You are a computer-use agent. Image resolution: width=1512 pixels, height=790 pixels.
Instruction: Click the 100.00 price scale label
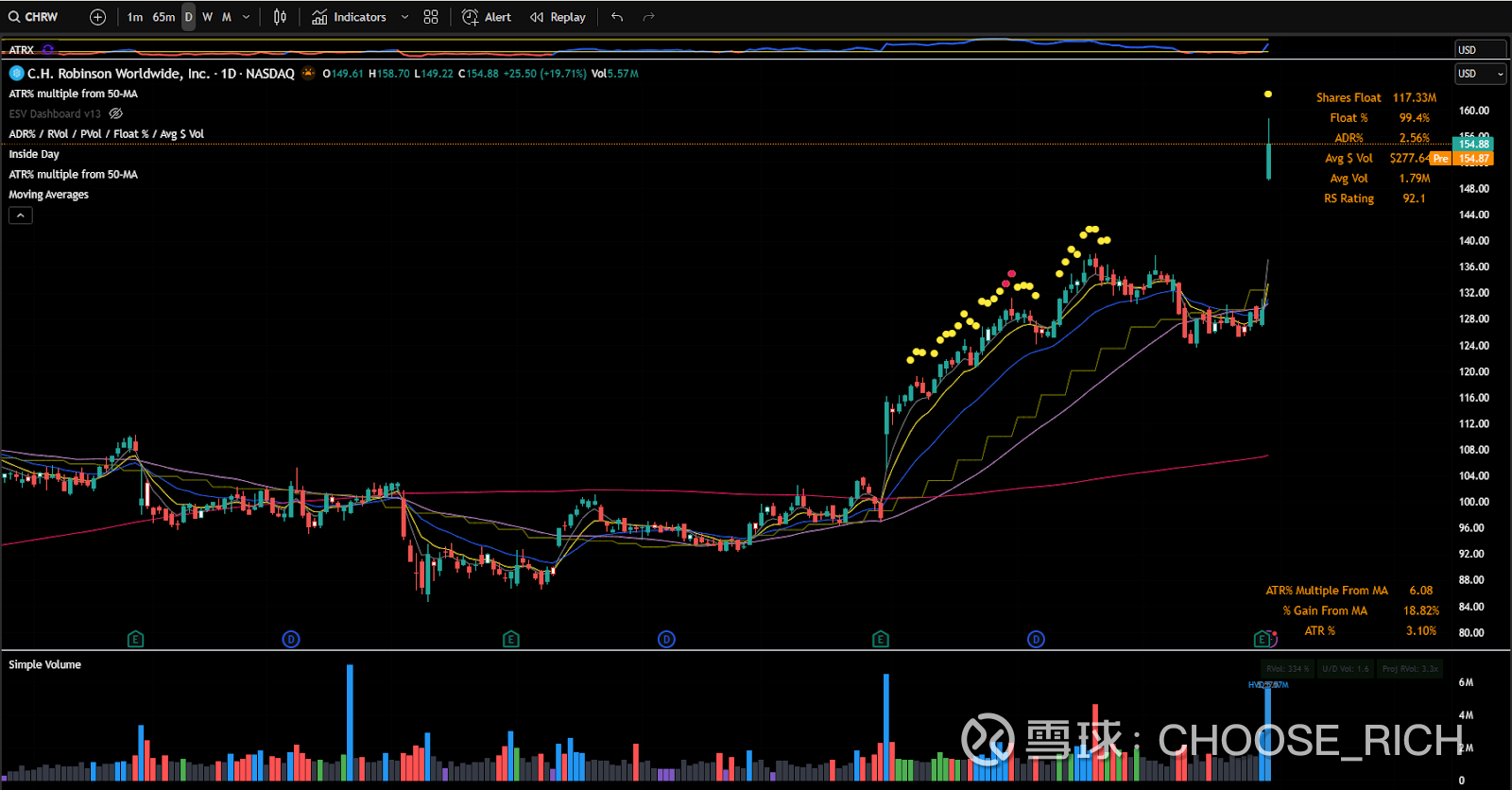(x=1474, y=502)
